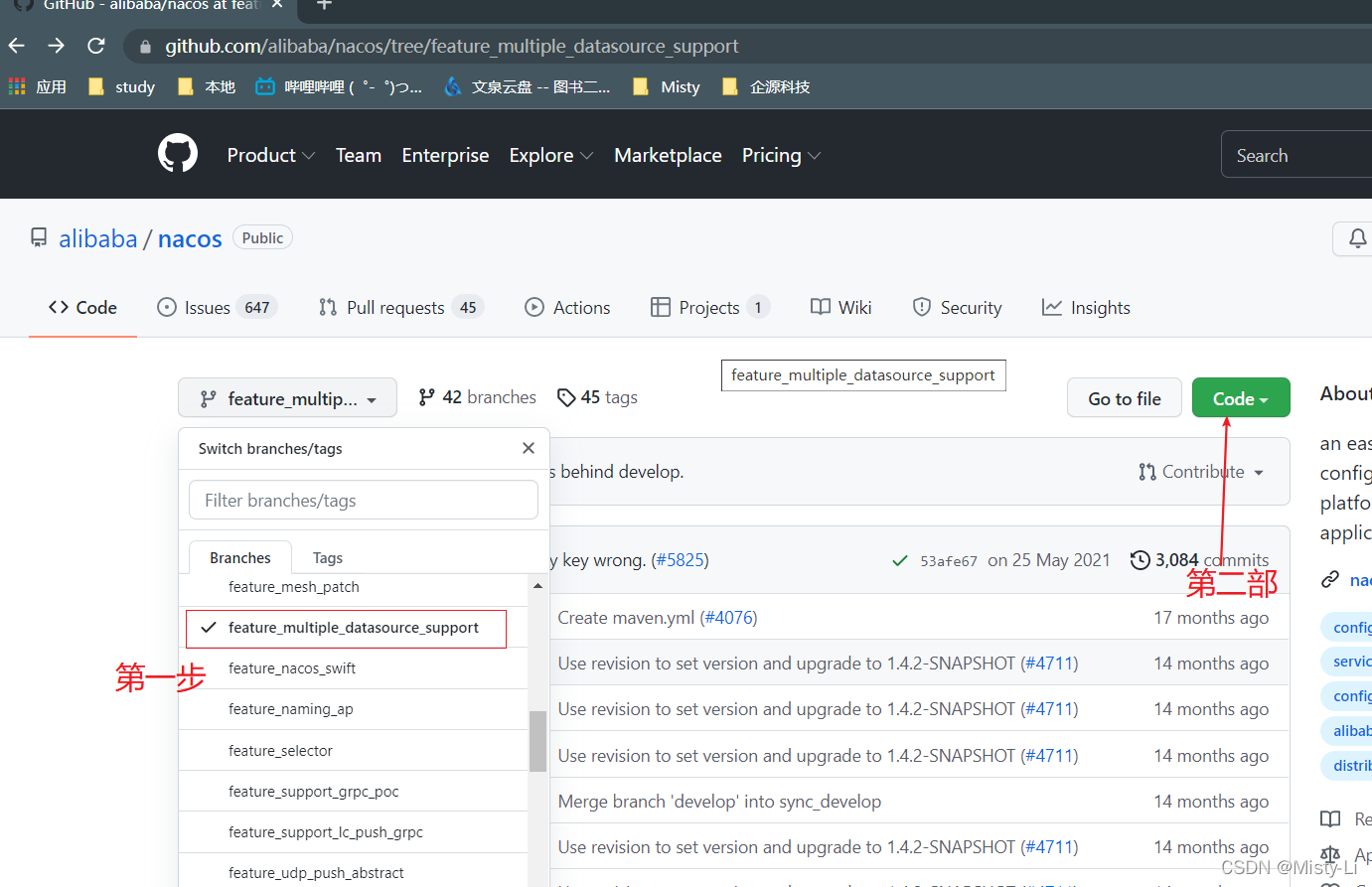
Task: Expand the Explore menu
Action: 551,155
